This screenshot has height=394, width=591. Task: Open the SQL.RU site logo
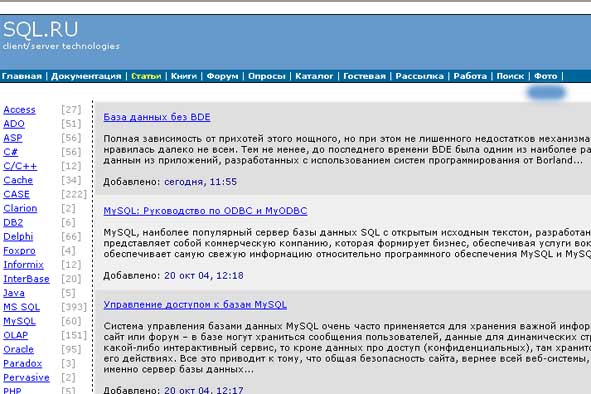(41, 29)
